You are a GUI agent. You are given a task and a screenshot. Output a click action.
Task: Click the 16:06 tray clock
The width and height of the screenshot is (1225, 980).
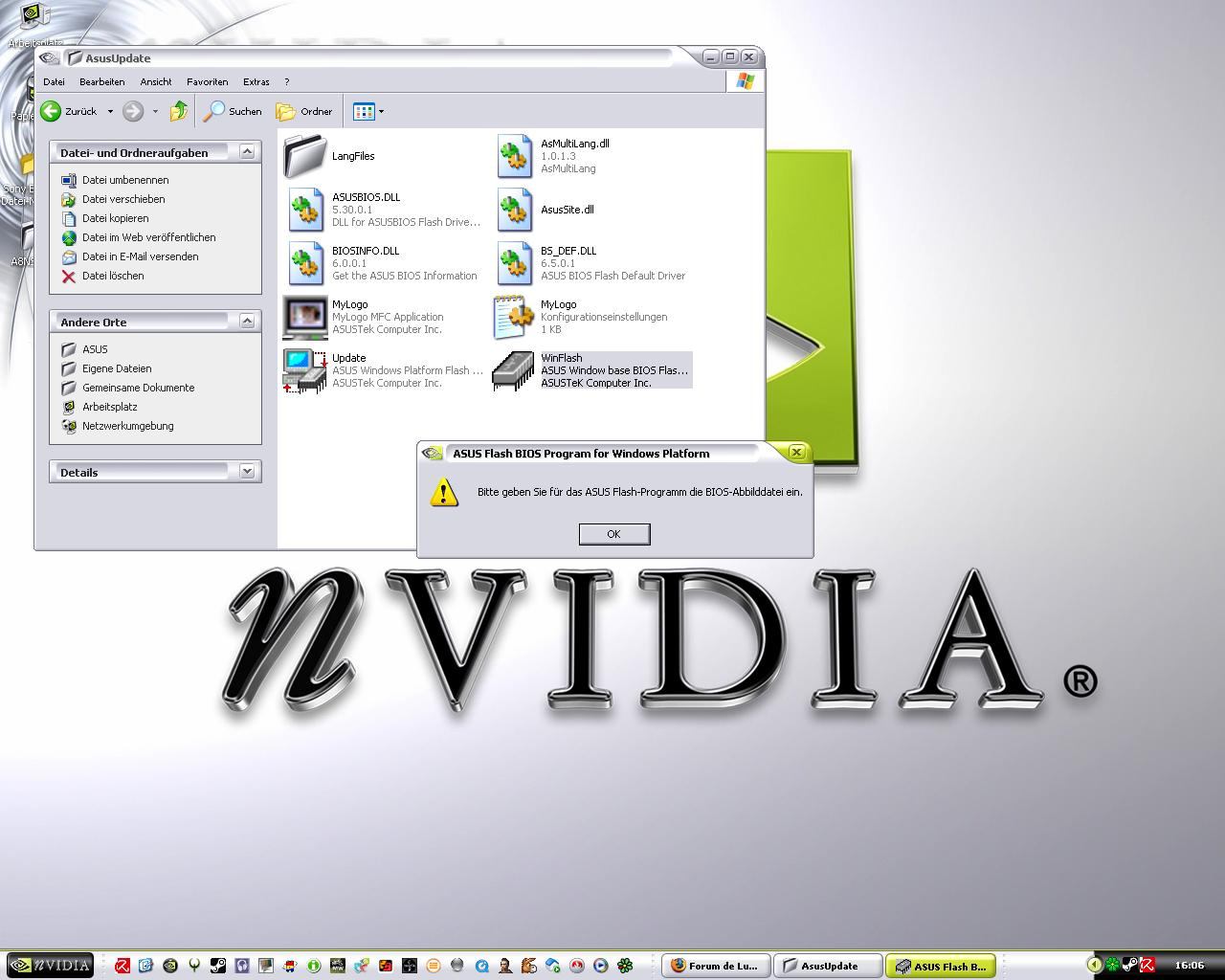[1189, 965]
